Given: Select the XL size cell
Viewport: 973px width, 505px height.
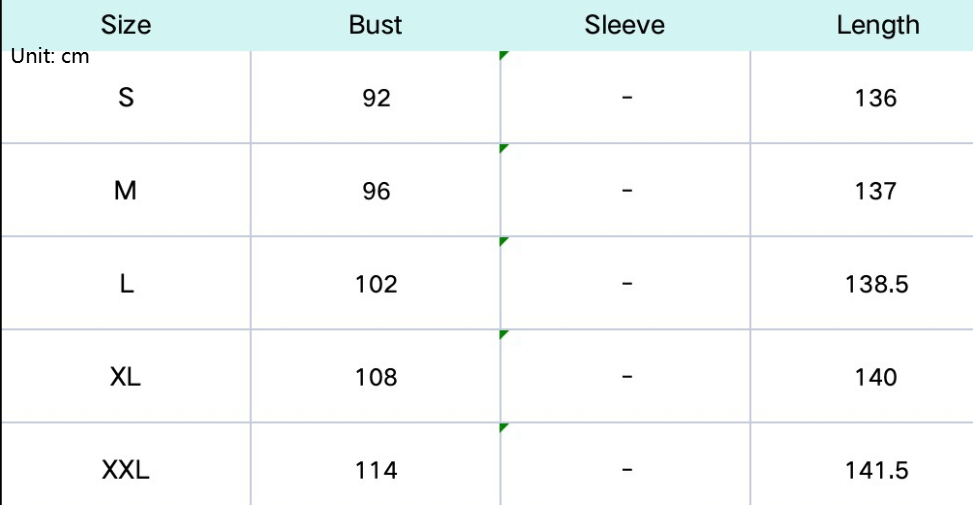Looking at the screenshot, I should pyautogui.click(x=126, y=377).
